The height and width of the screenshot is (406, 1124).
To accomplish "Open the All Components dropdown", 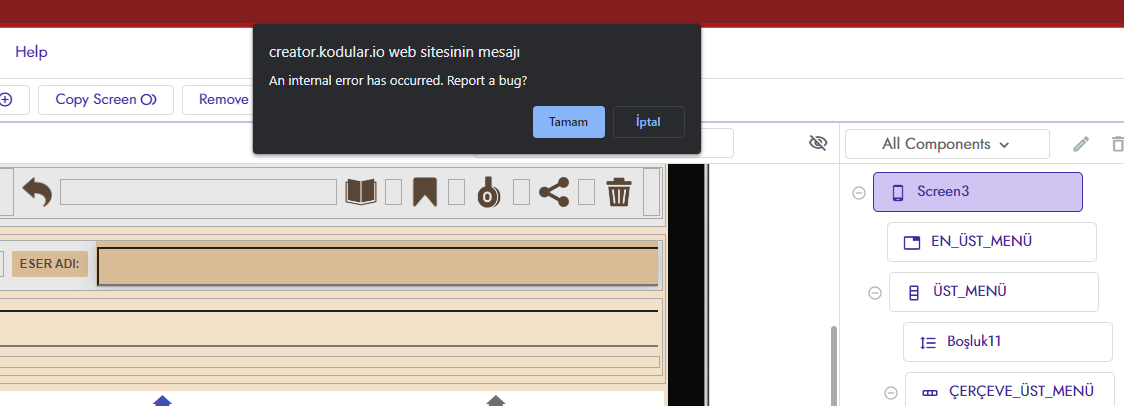I will [946, 144].
